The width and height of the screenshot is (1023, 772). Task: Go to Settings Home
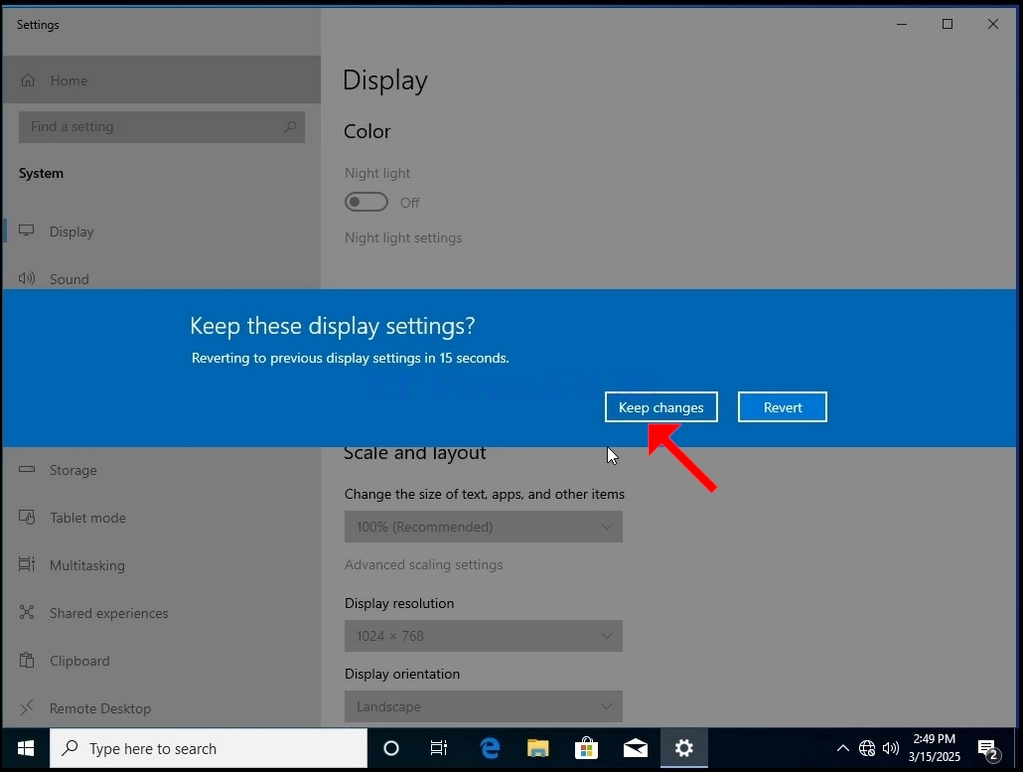(x=161, y=80)
